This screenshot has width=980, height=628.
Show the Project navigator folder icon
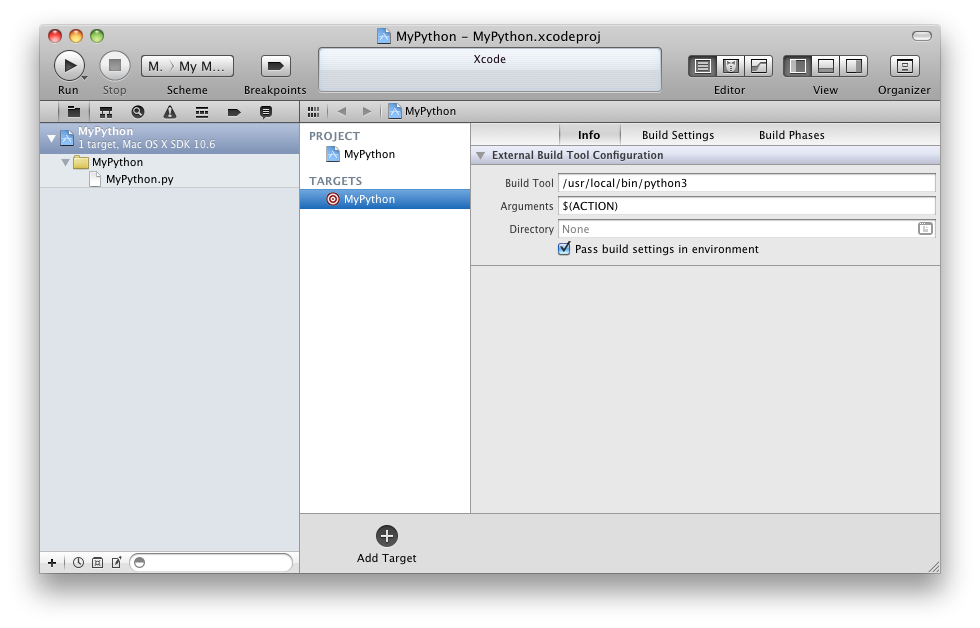74,112
